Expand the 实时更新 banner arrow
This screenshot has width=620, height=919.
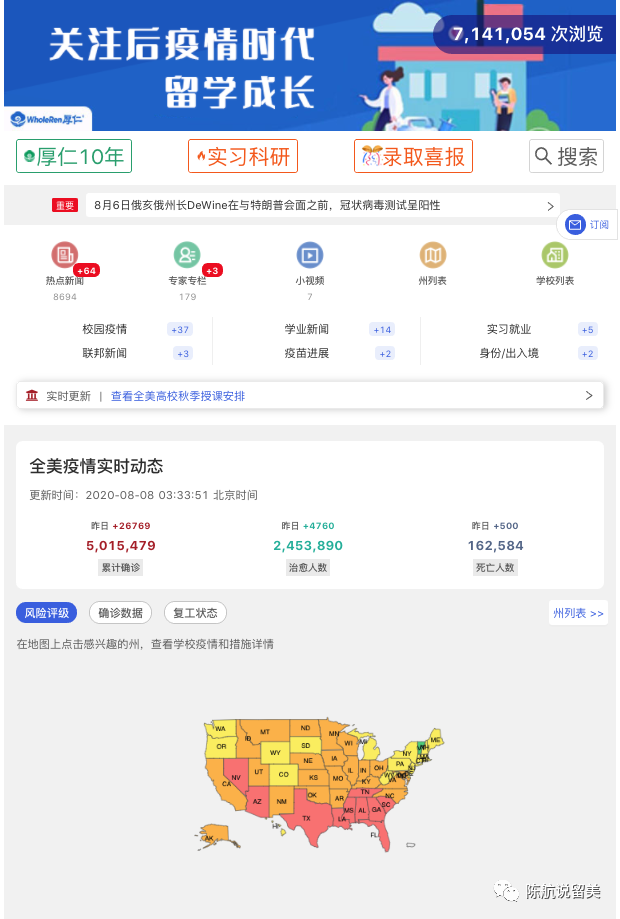(x=588, y=396)
